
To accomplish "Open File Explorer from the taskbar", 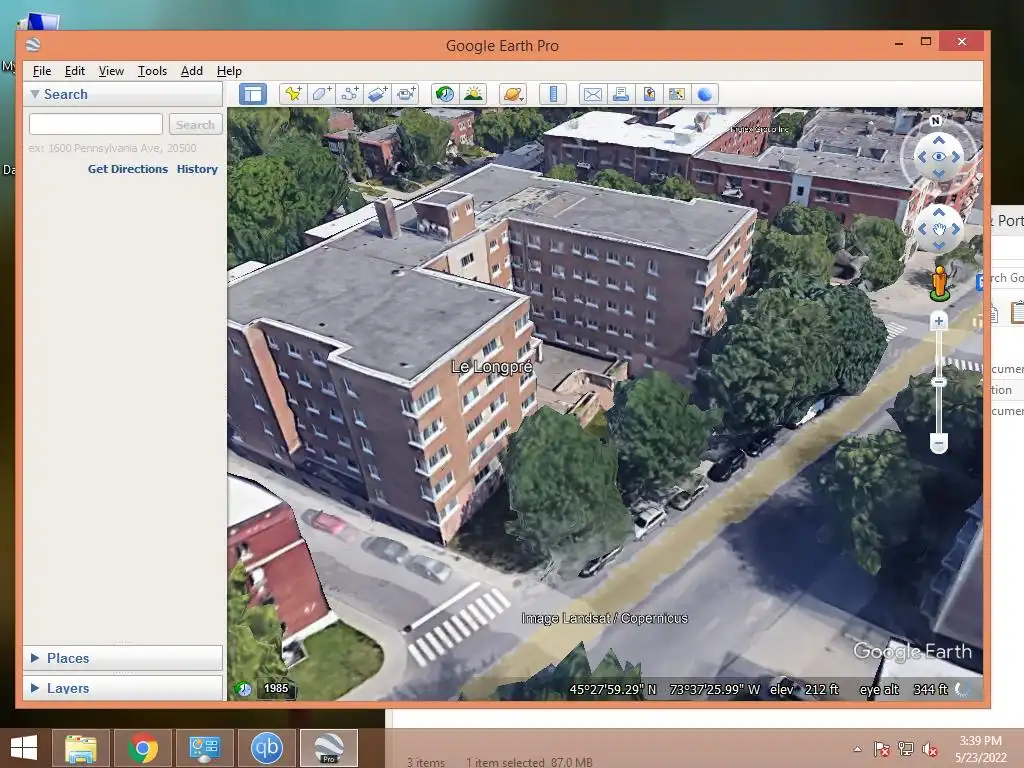I will [80, 748].
